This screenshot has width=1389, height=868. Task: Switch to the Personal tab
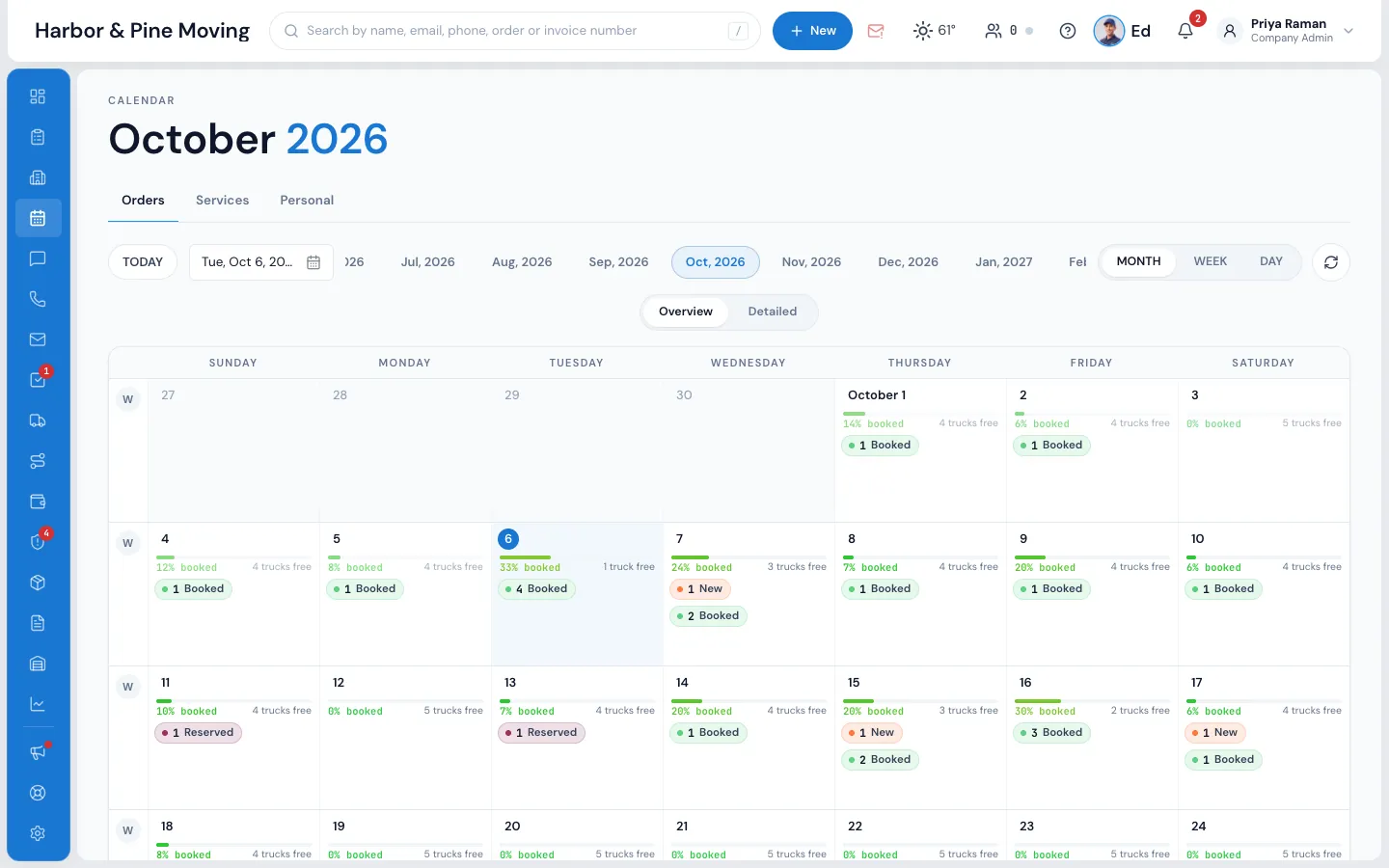[307, 201]
